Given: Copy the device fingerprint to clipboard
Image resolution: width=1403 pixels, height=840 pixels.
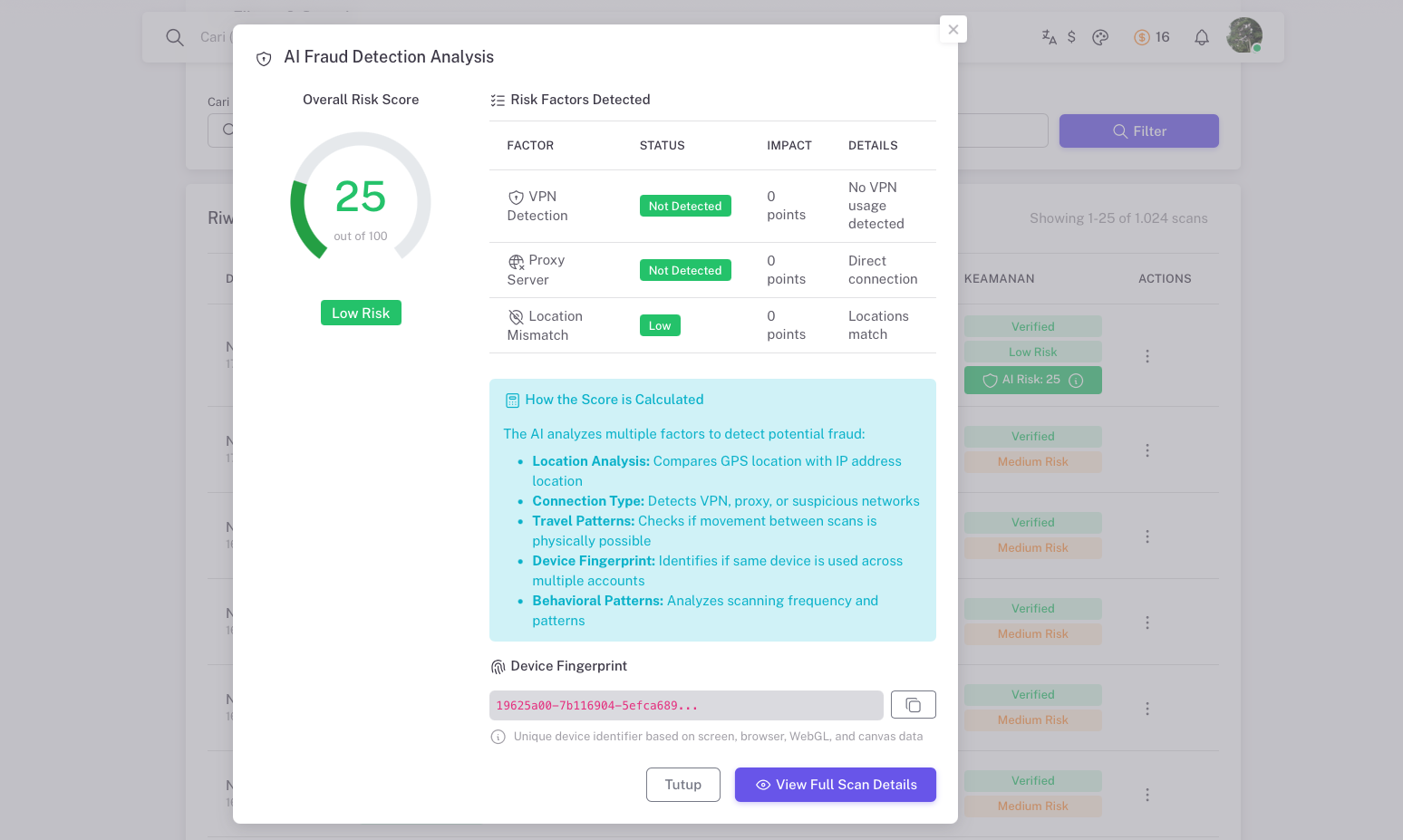Looking at the screenshot, I should click(x=913, y=705).
